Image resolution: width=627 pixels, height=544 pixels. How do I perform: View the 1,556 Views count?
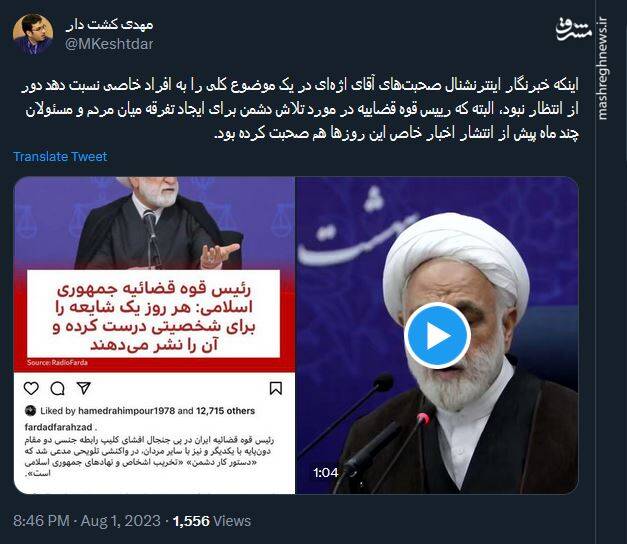pos(212,521)
